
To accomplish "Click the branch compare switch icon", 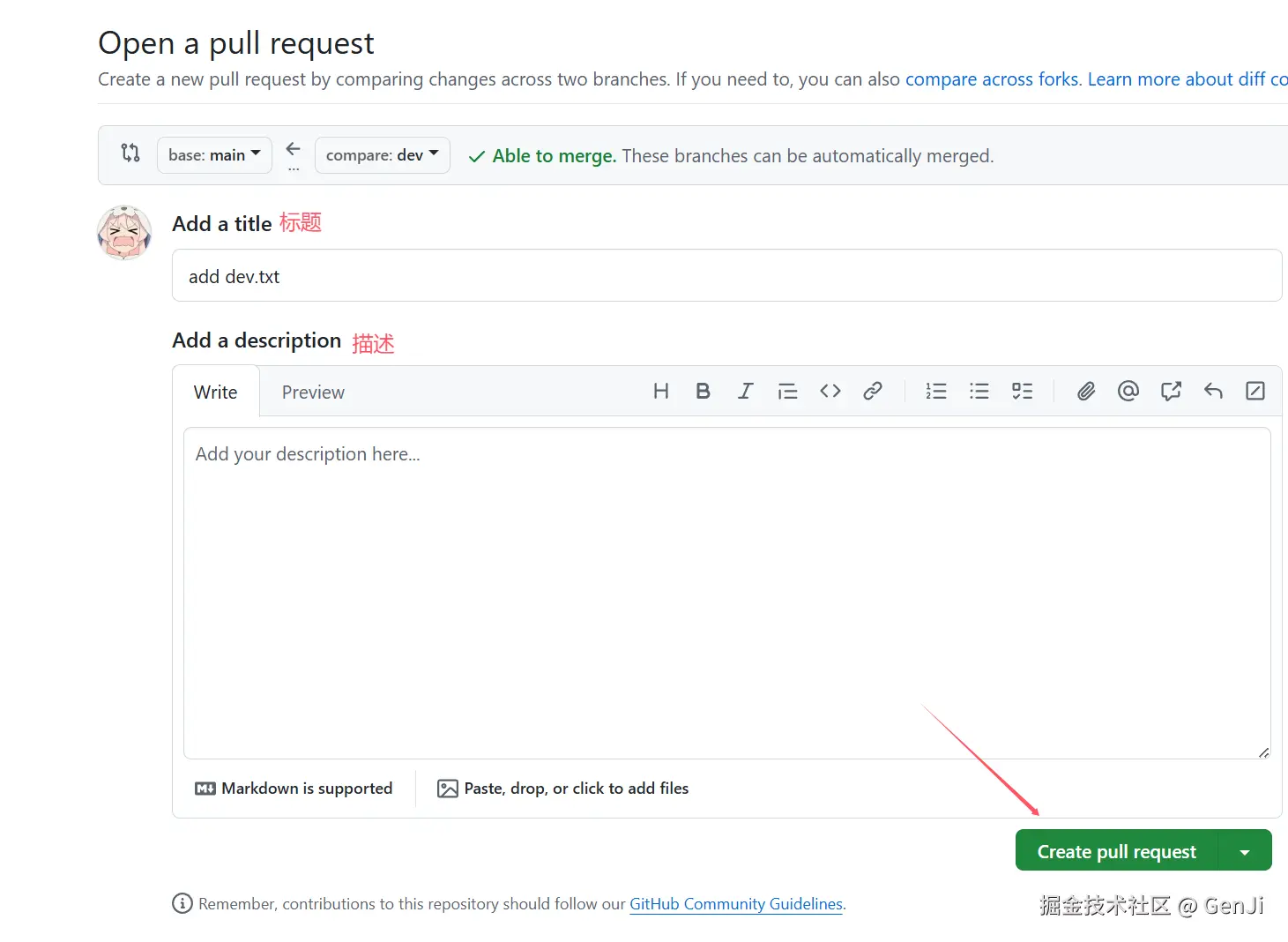I will click(x=130, y=153).
